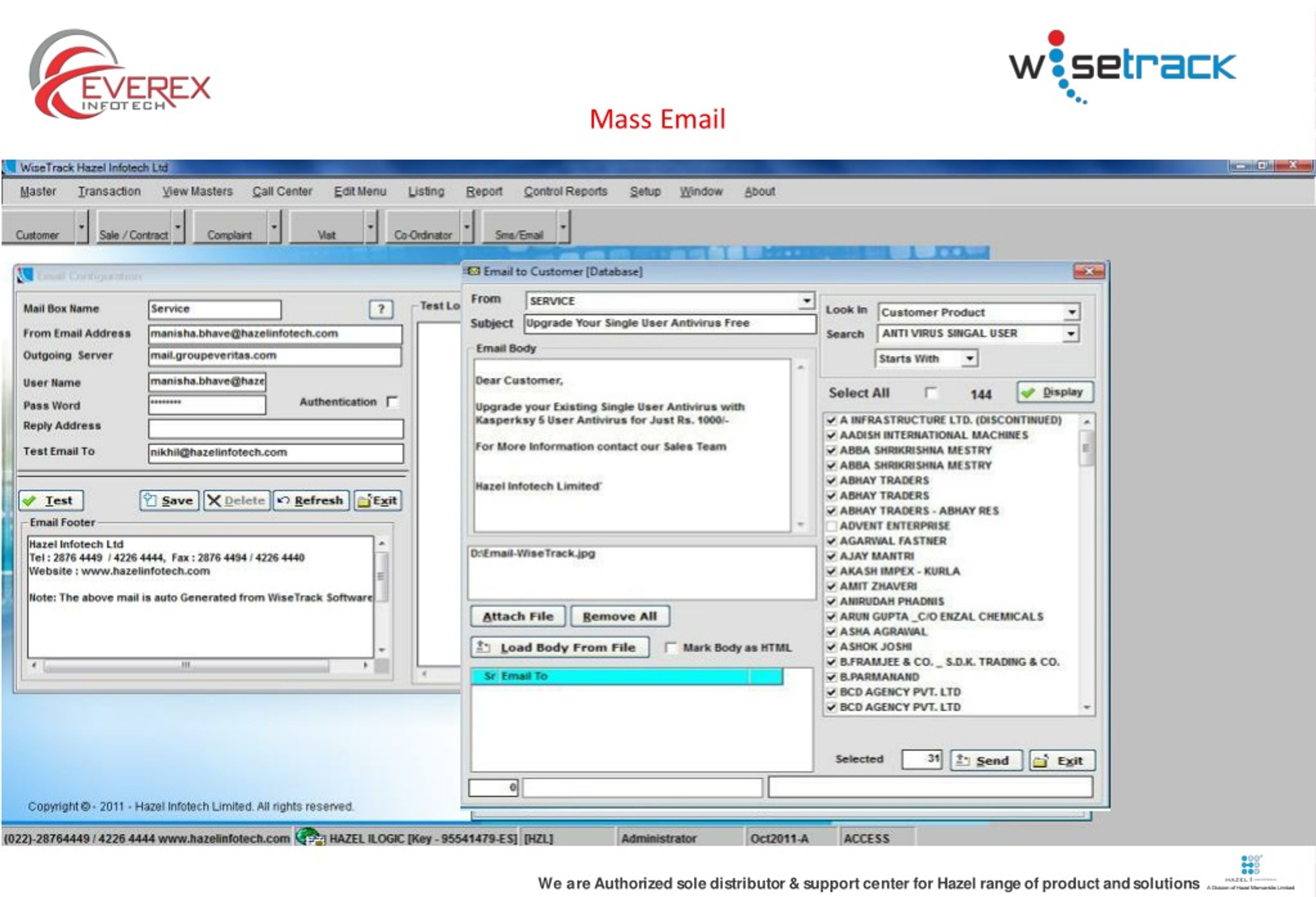Click the help question mark button

[x=381, y=308]
